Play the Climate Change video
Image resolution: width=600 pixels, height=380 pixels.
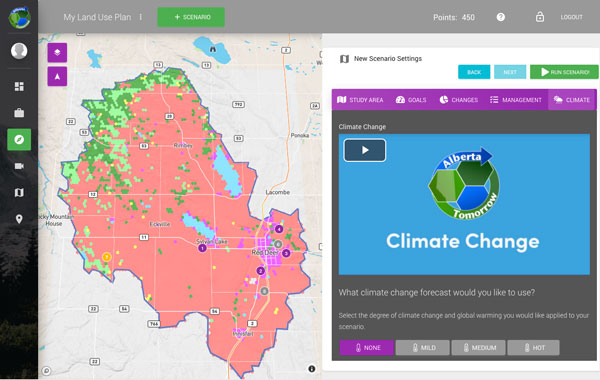click(x=365, y=150)
